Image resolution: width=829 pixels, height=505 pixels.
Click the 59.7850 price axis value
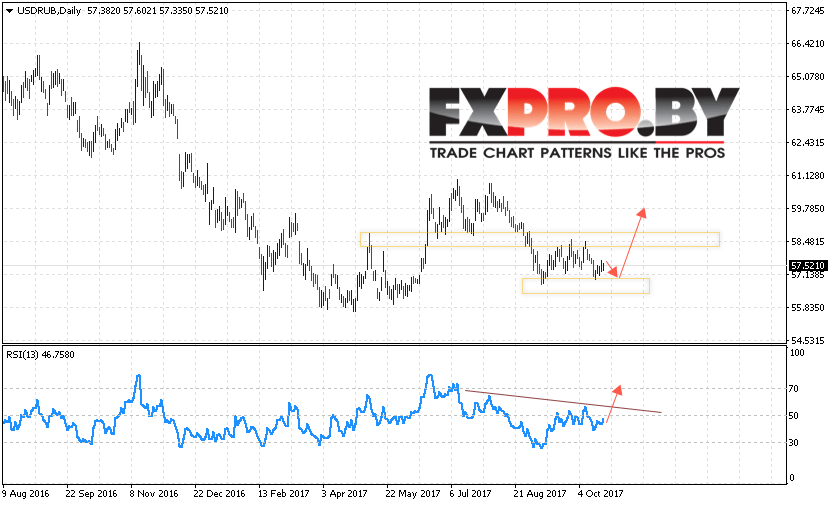click(x=807, y=208)
